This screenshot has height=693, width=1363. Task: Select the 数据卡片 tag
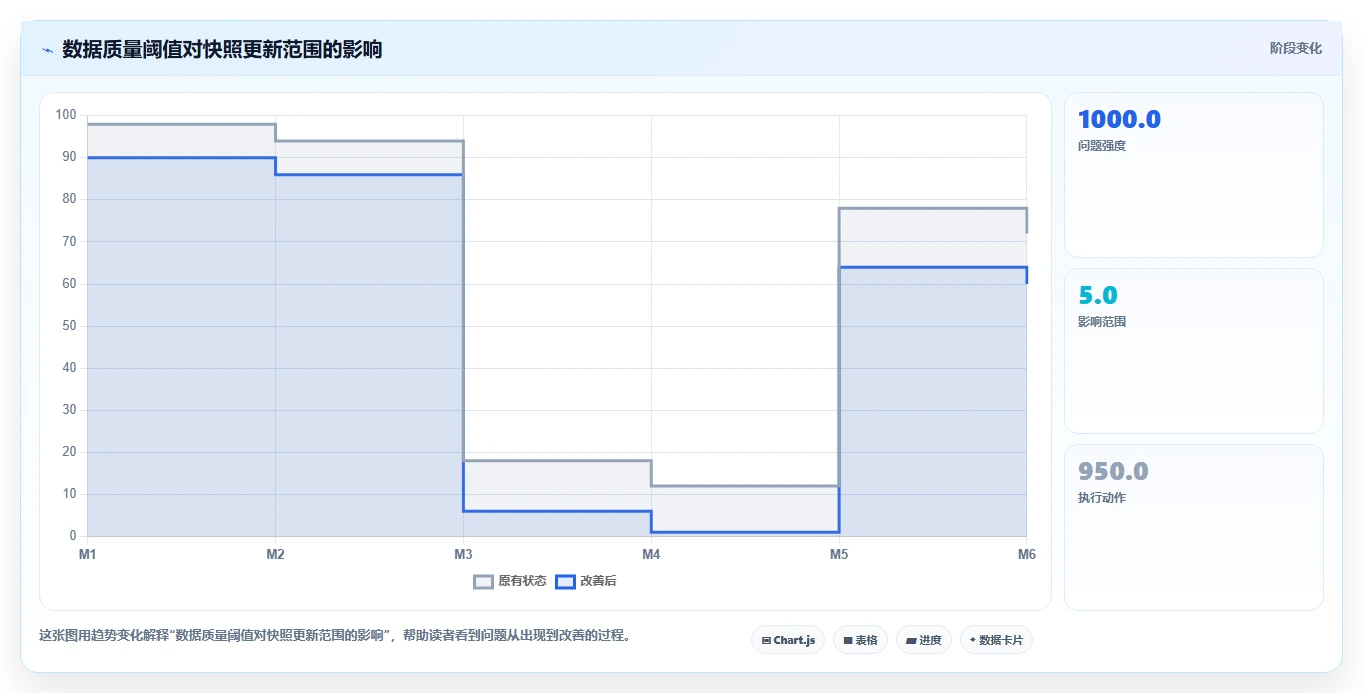click(x=996, y=640)
